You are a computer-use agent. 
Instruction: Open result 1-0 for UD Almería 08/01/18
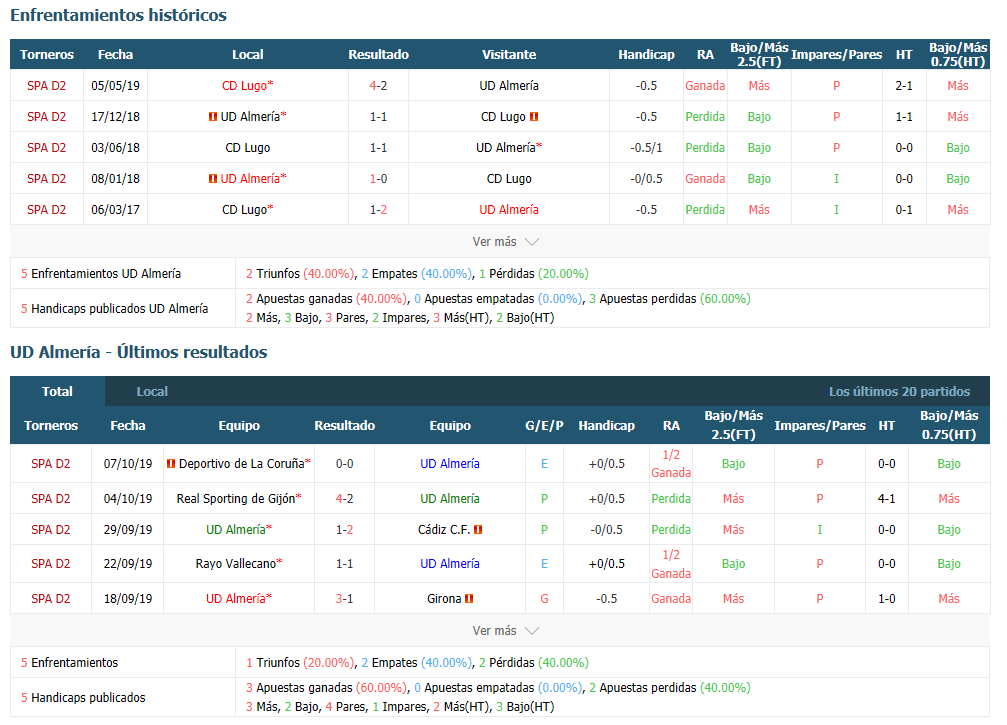click(x=378, y=179)
